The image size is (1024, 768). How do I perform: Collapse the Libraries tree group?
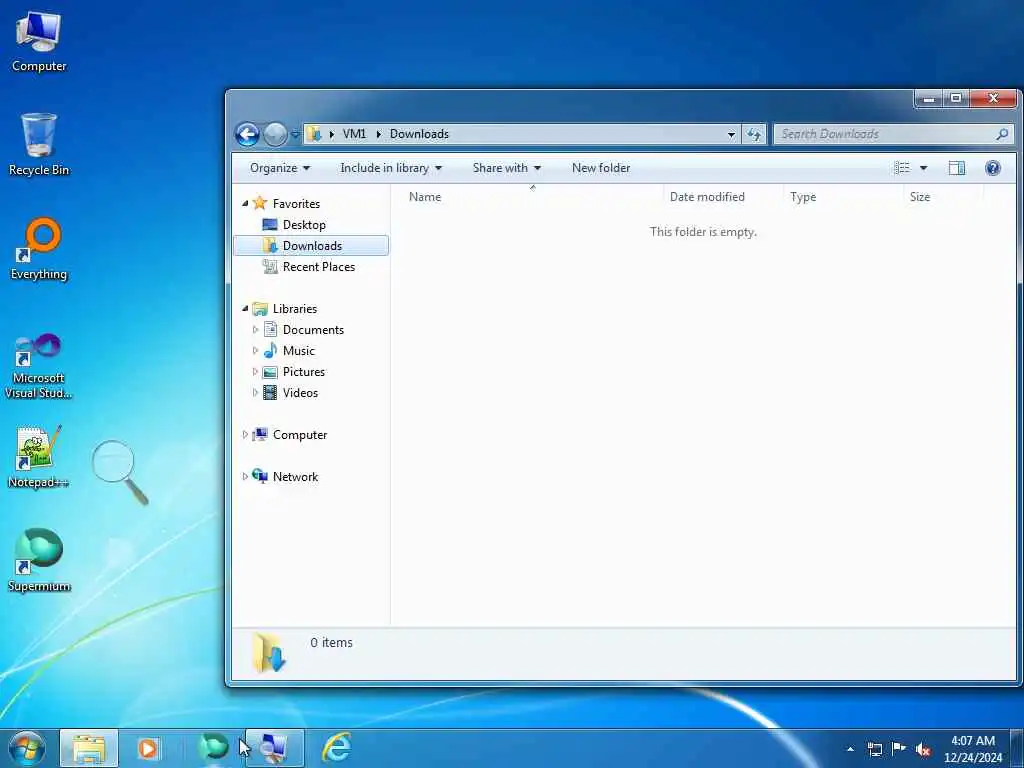coord(245,308)
